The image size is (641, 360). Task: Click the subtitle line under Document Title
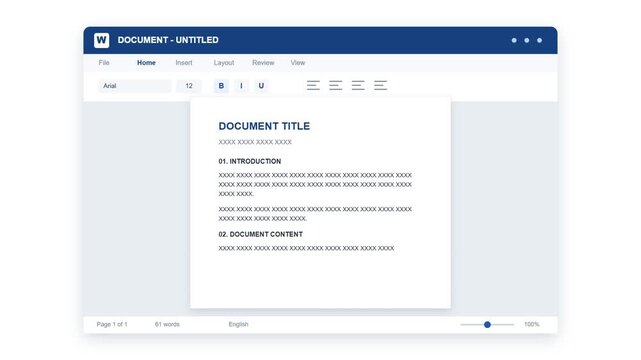255,142
